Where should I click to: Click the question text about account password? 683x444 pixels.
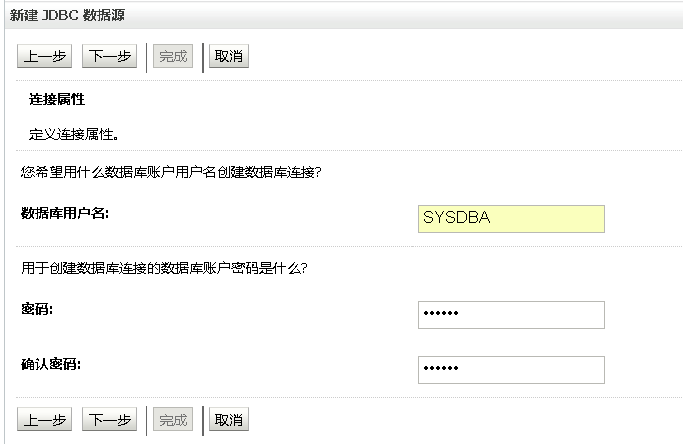164,268
